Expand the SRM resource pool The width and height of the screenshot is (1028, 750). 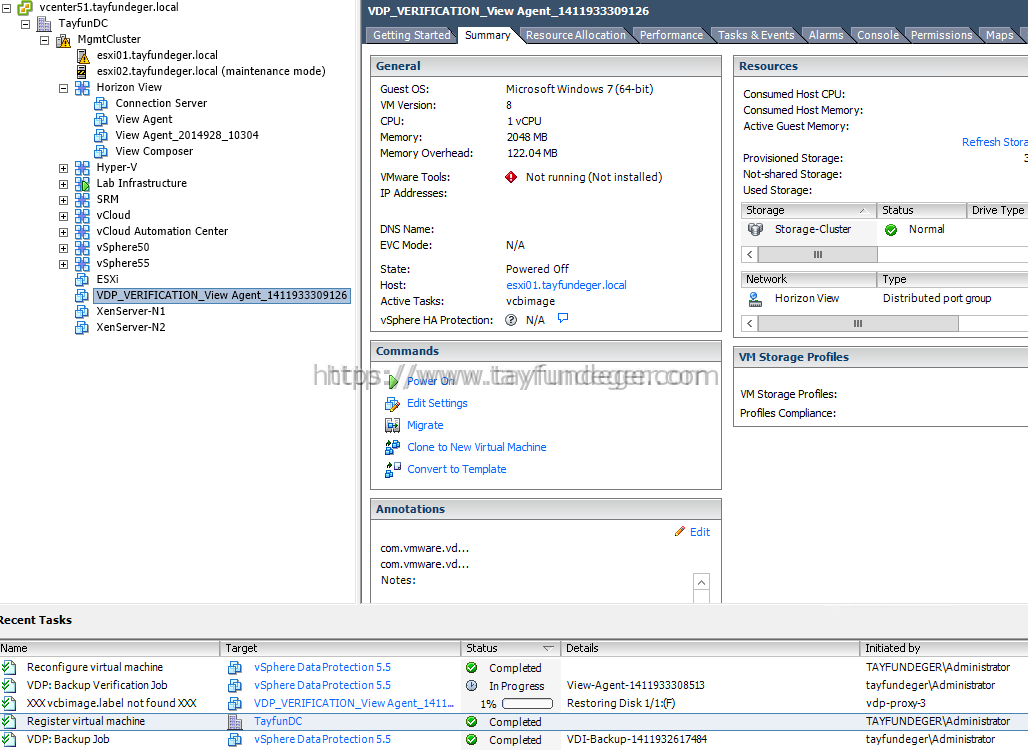(x=64, y=200)
